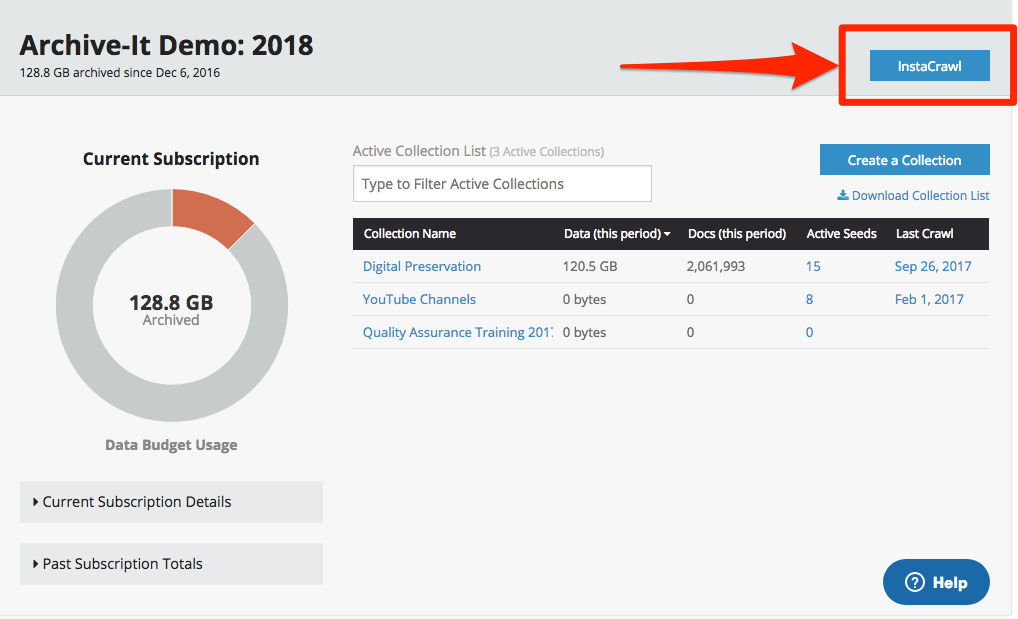
Task: Expand Past Subscription Totals
Action: 171,564
